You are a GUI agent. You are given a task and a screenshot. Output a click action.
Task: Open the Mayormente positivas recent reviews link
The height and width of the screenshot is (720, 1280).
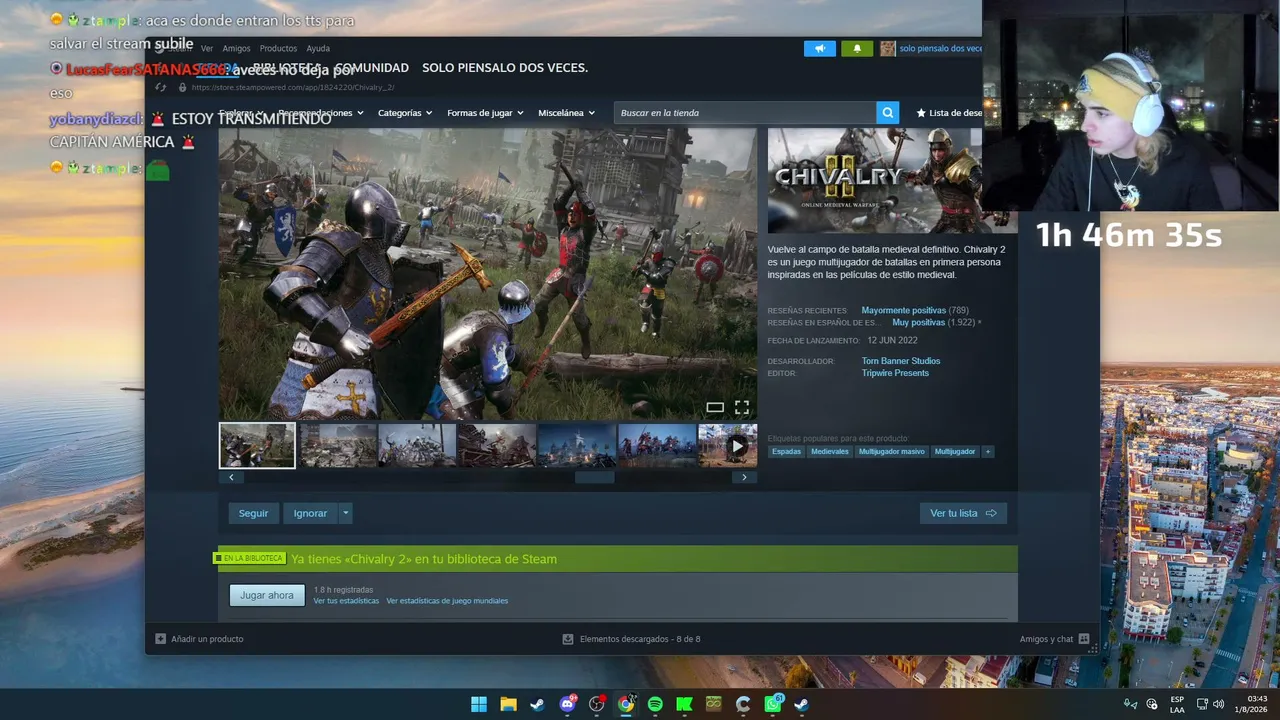904,310
